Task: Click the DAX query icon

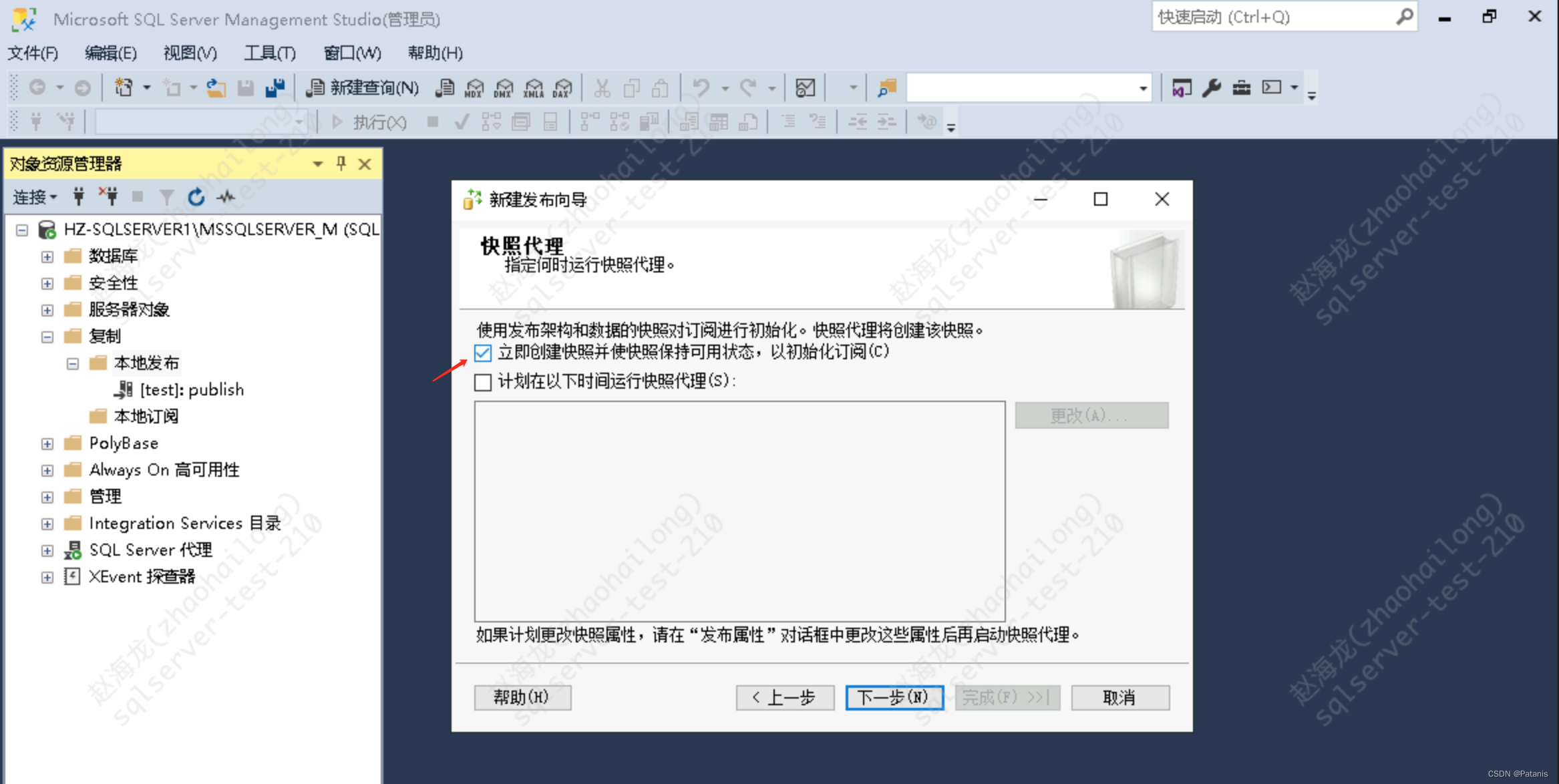Action: coord(562,87)
